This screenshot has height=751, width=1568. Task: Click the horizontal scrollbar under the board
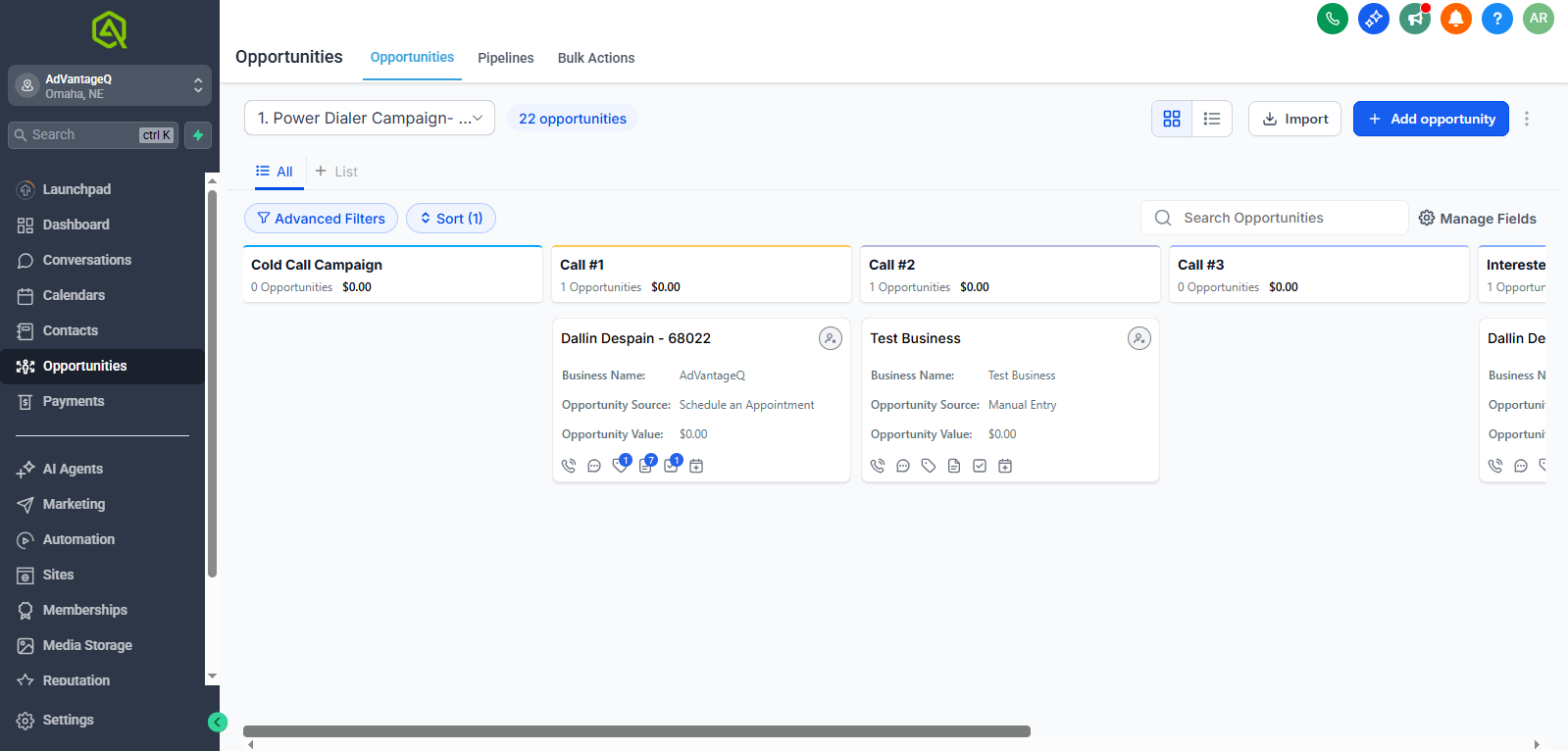point(636,731)
